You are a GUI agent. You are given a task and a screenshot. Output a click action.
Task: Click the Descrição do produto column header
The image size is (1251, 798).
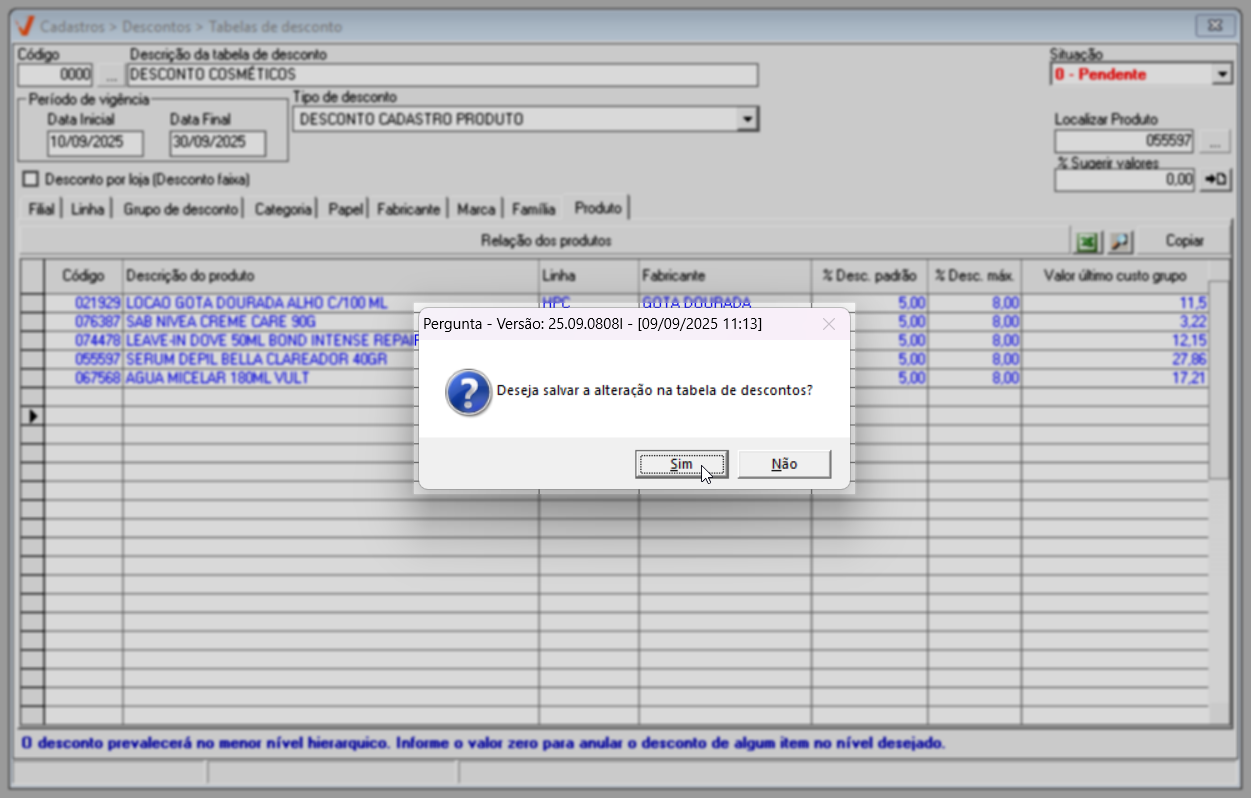pos(331,275)
